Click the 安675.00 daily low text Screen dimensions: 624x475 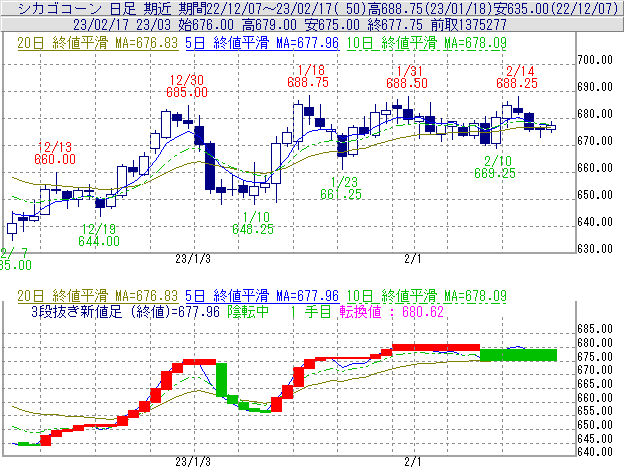click(x=332, y=25)
